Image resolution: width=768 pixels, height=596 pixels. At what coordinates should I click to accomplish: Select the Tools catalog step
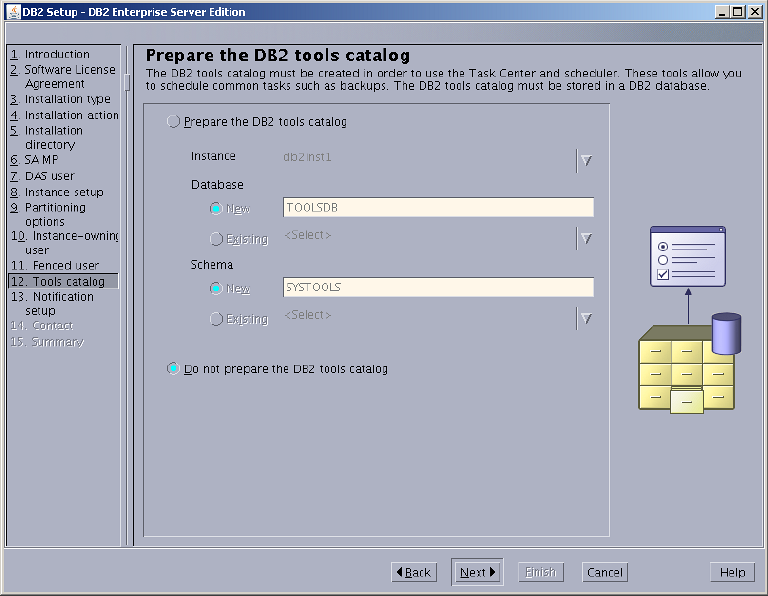point(63,281)
